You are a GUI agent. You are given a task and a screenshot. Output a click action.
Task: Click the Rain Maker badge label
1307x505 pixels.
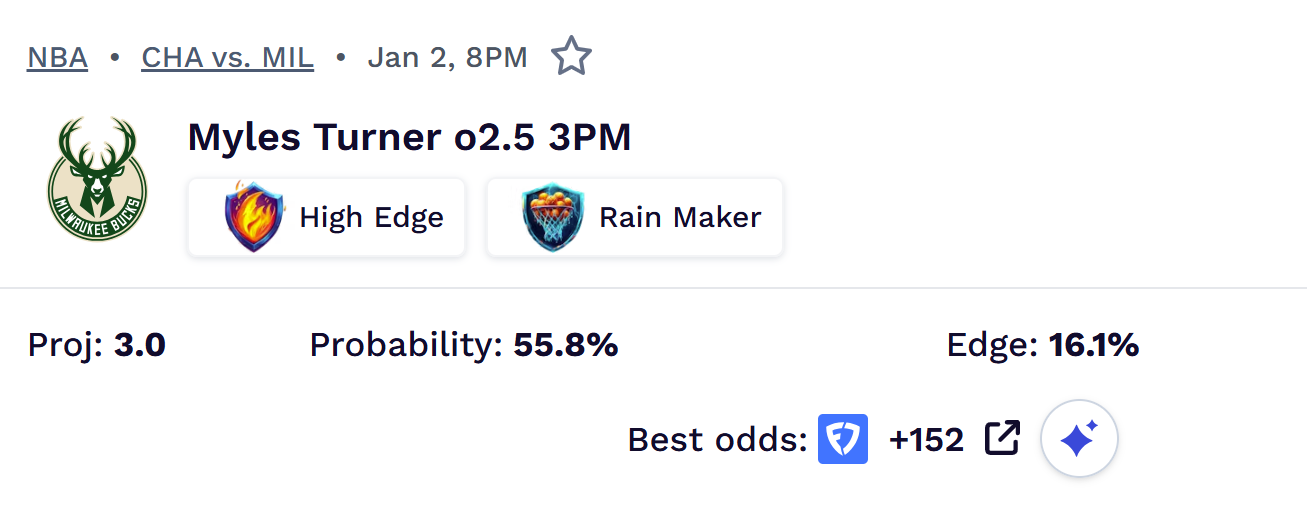point(680,217)
